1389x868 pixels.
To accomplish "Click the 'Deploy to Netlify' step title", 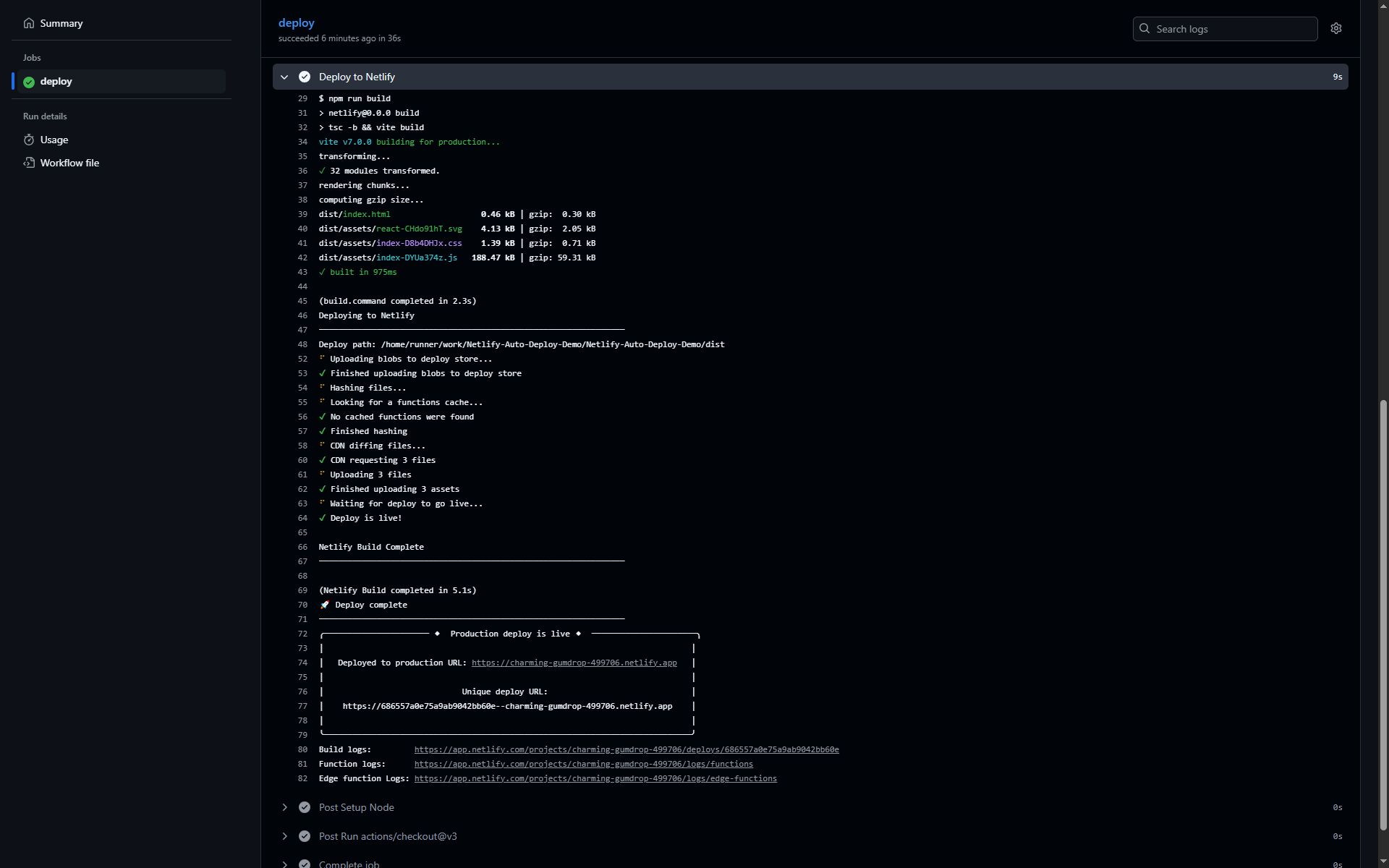I will [x=357, y=77].
